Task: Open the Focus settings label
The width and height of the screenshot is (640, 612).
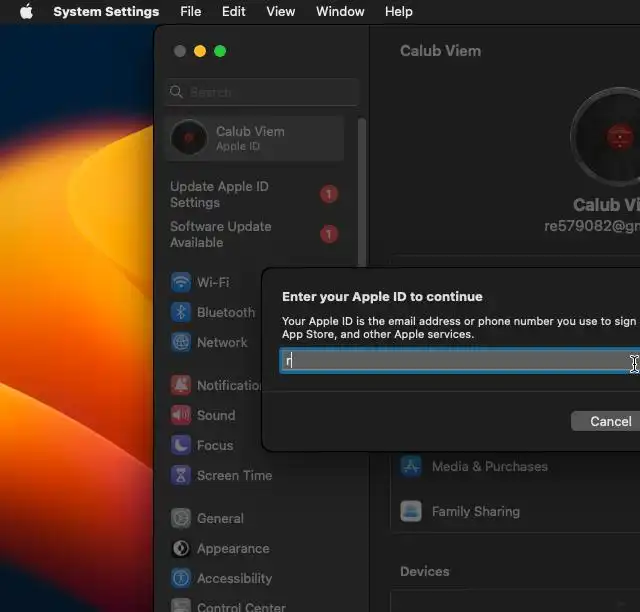Action: pyautogui.click(x=215, y=445)
